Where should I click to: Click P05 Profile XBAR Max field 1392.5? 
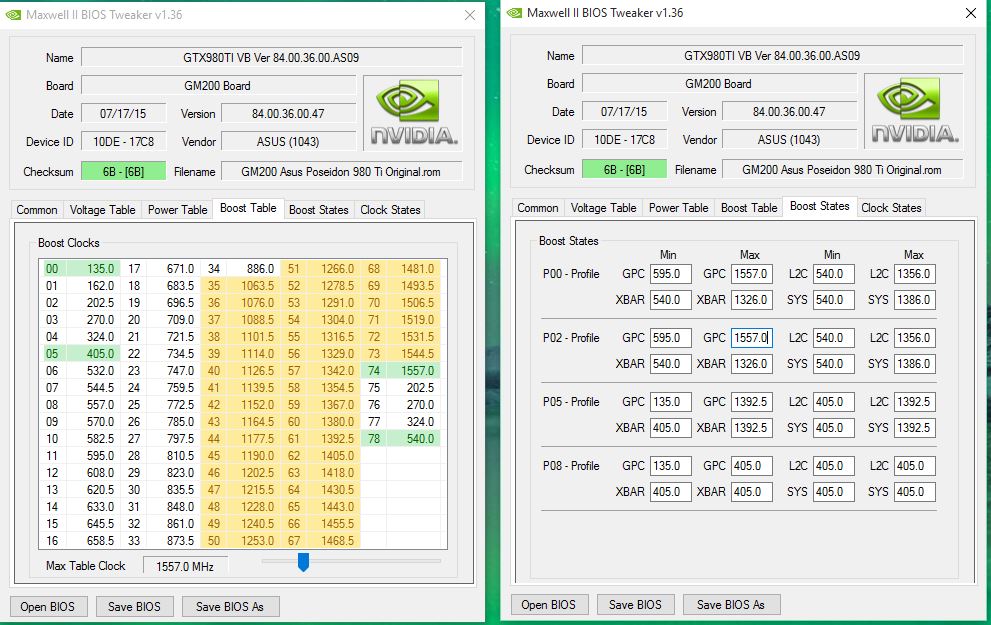751,427
